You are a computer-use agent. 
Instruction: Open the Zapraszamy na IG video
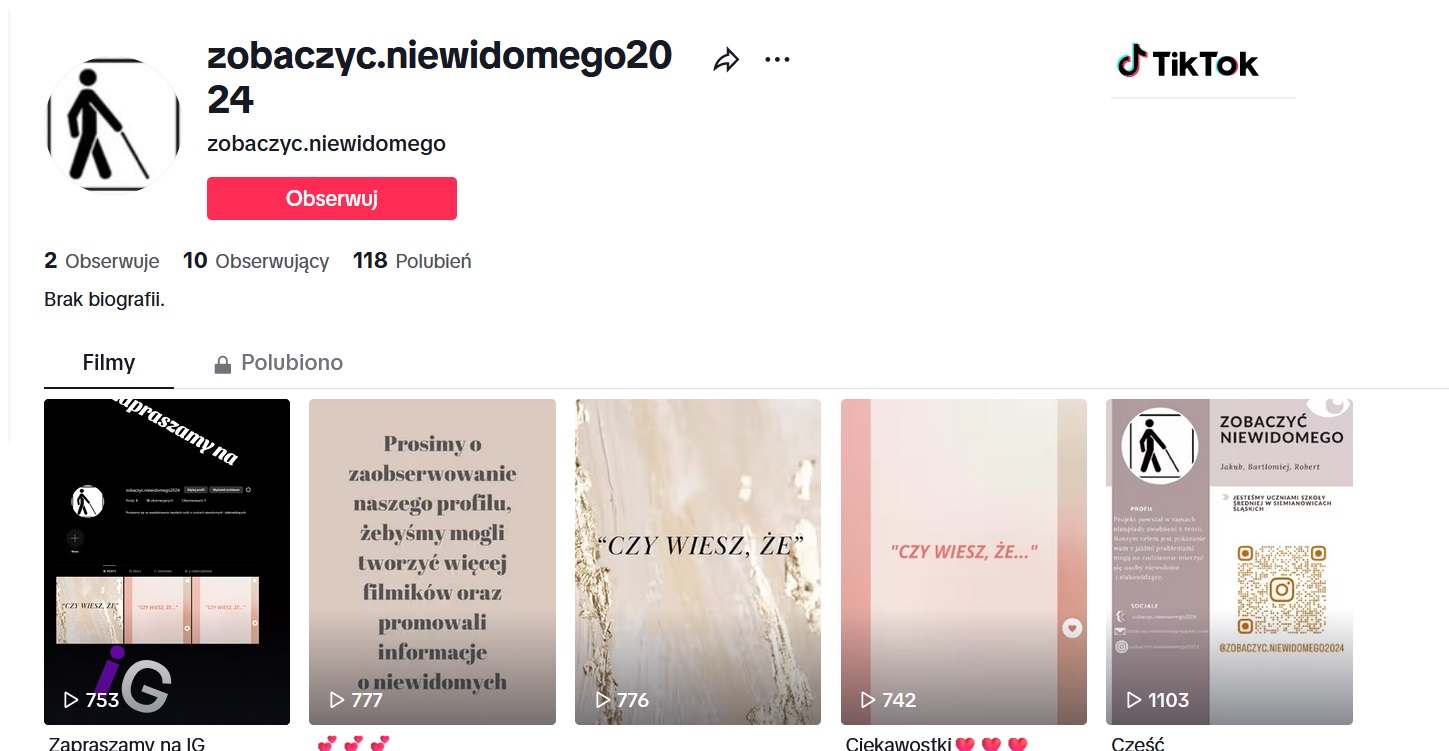(167, 562)
